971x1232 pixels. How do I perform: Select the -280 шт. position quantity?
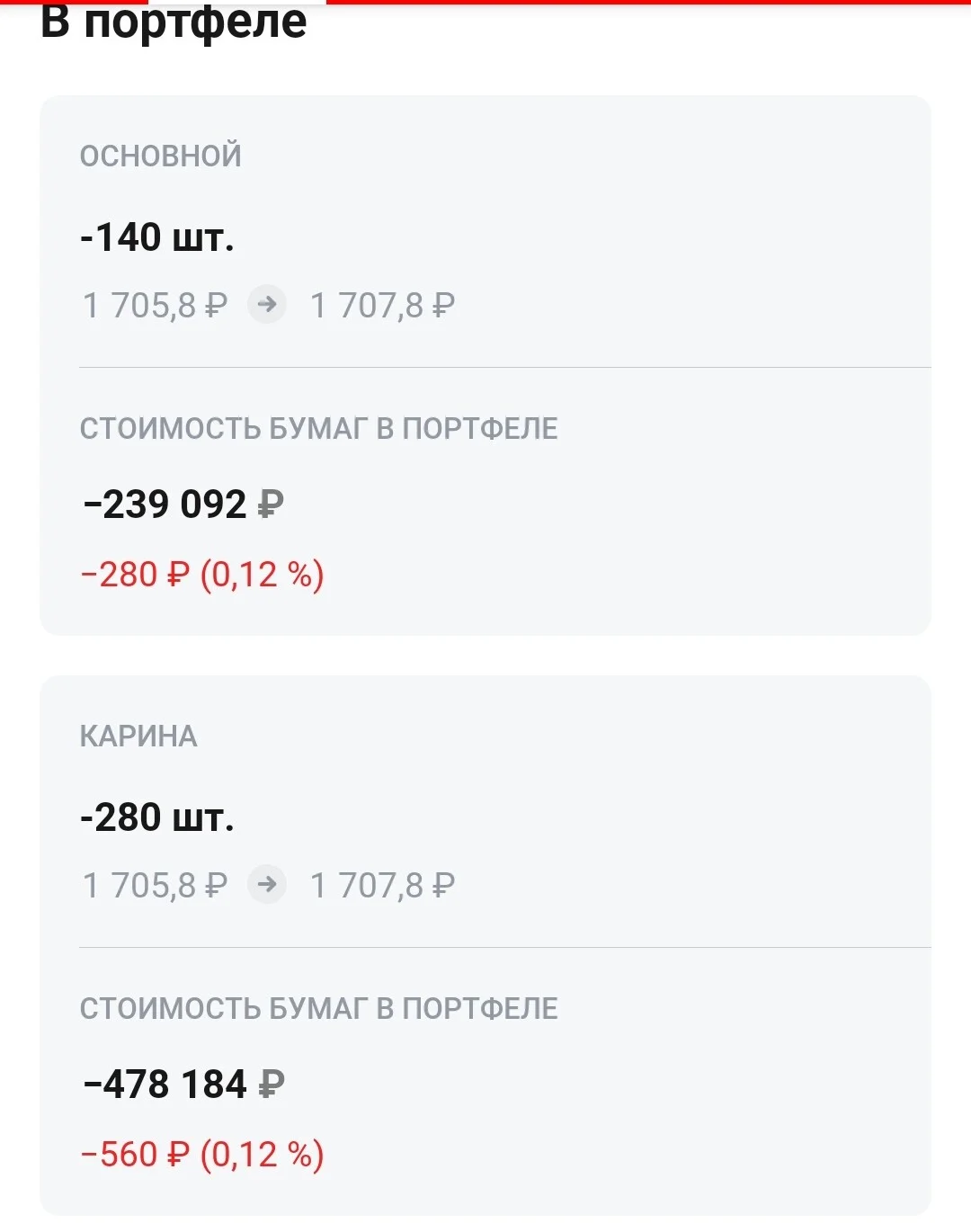157,817
